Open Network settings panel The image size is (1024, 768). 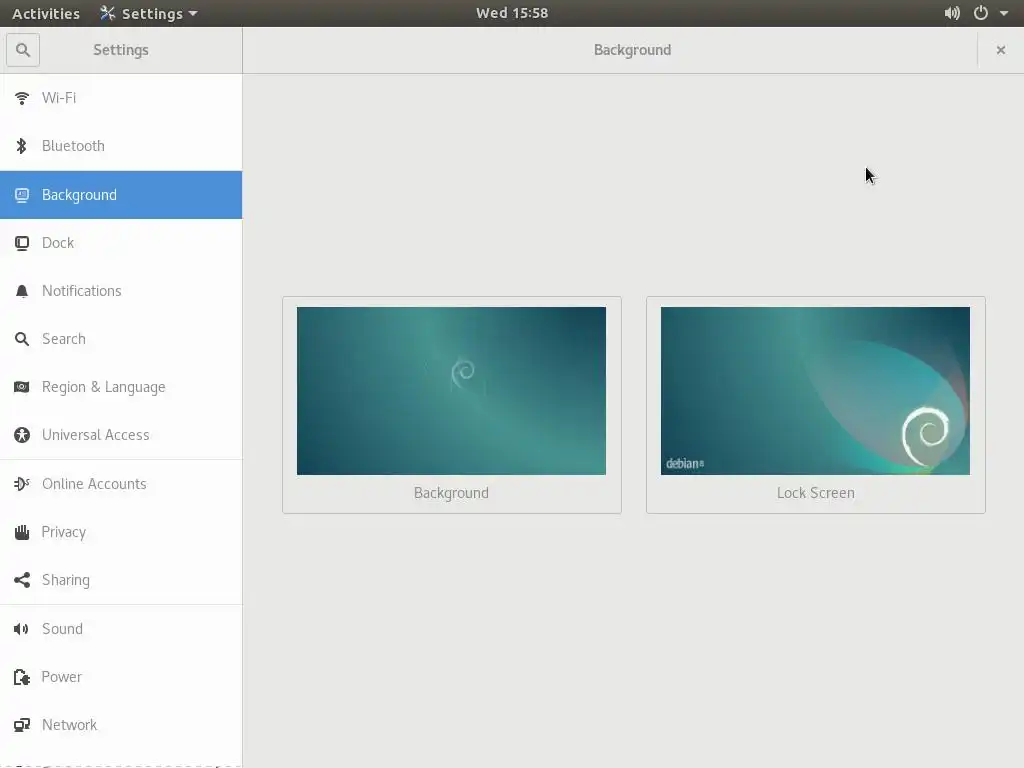click(x=121, y=725)
